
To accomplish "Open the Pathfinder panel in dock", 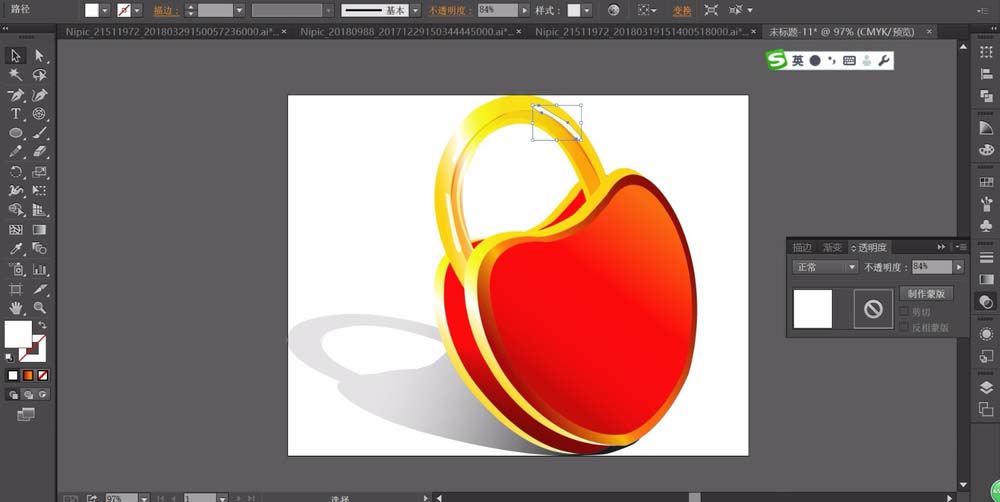I will pyautogui.click(x=986, y=96).
